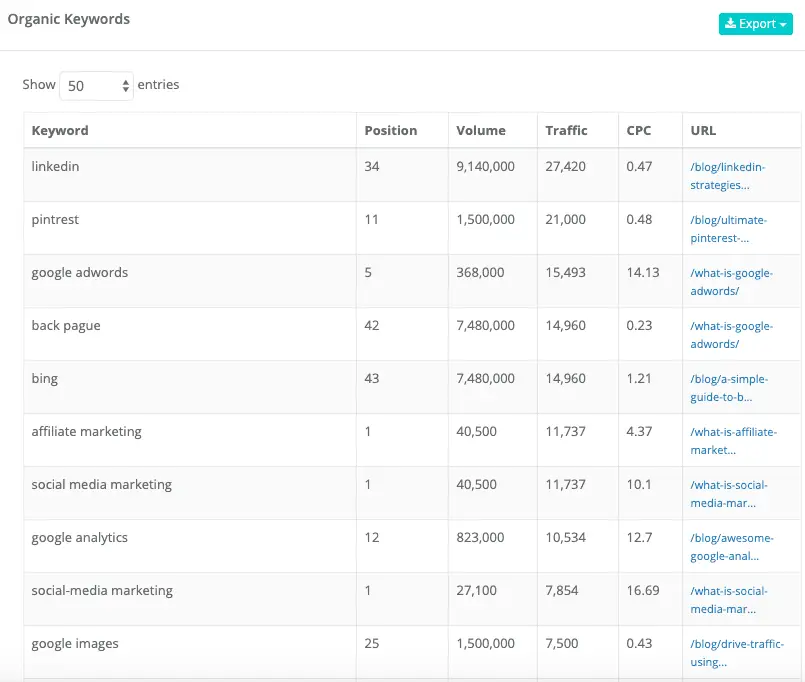
Task: Open the URL link in social media marketing row
Action: [729, 494]
